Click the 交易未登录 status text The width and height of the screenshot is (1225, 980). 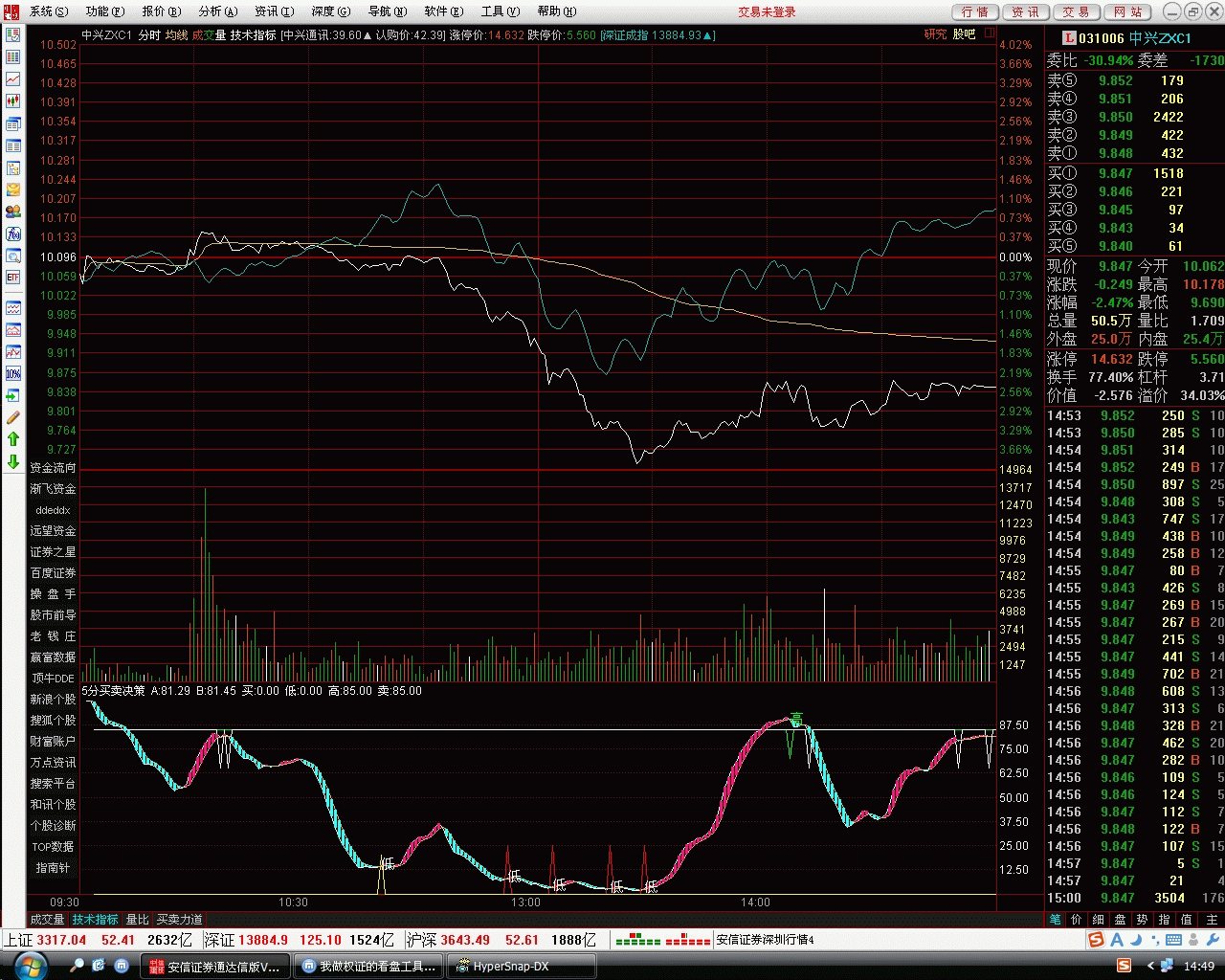coord(767,11)
